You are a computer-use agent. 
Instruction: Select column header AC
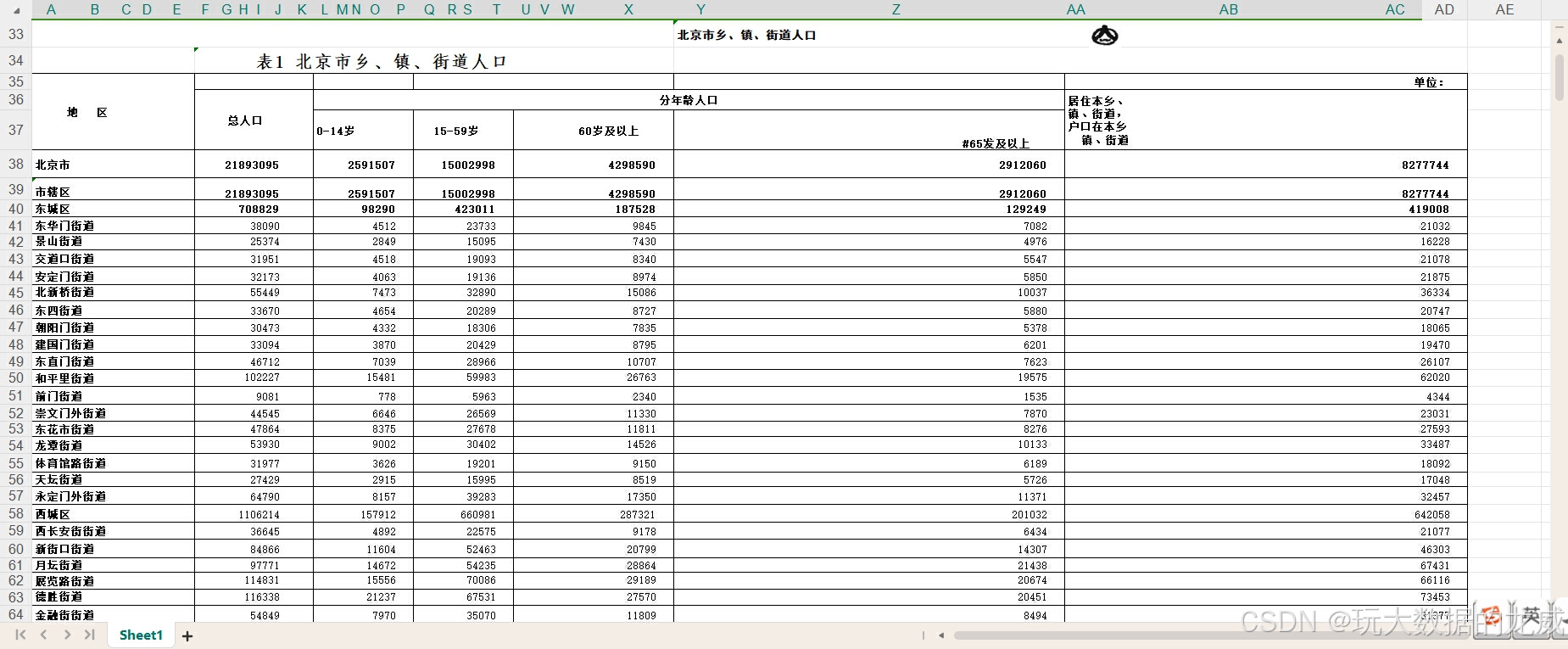click(1395, 9)
